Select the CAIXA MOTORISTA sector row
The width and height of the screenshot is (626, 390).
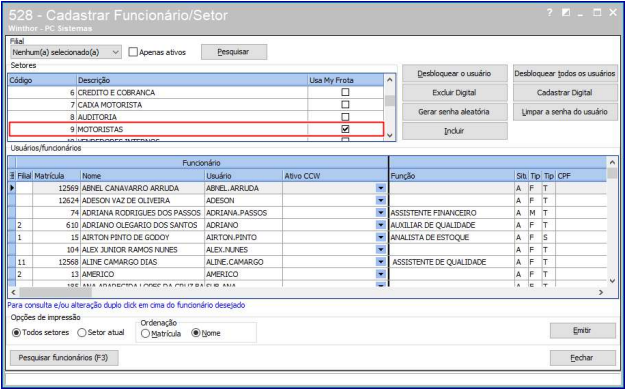click(x=196, y=105)
